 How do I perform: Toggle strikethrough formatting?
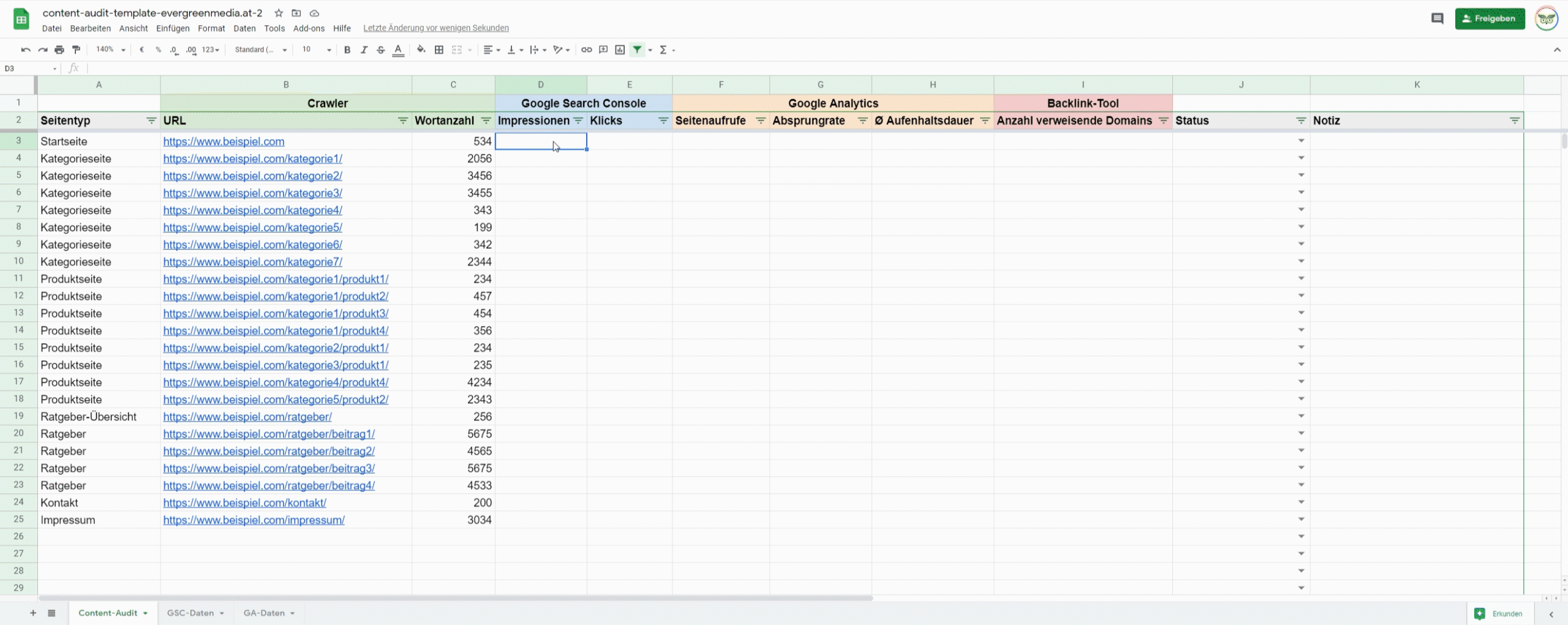point(381,50)
